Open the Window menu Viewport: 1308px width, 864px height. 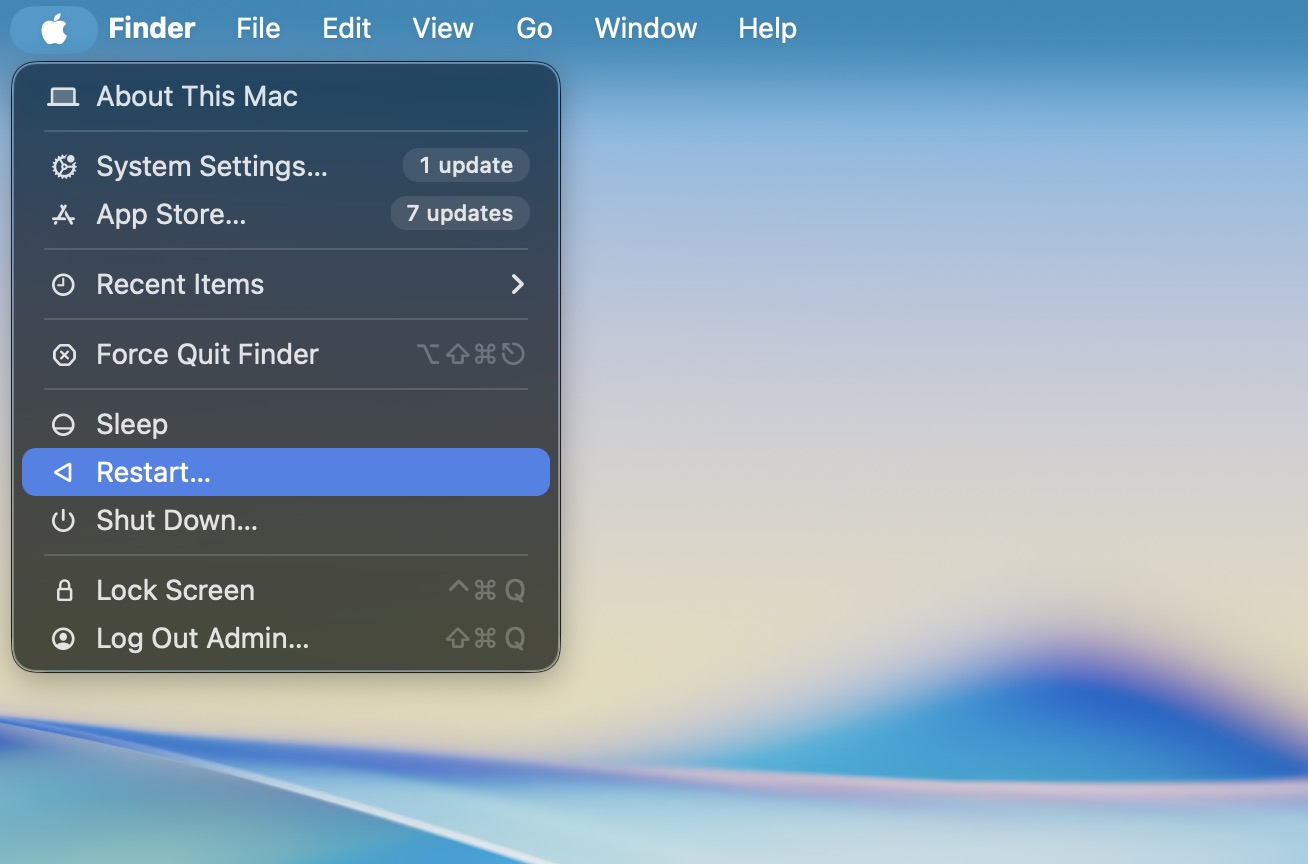(x=645, y=29)
